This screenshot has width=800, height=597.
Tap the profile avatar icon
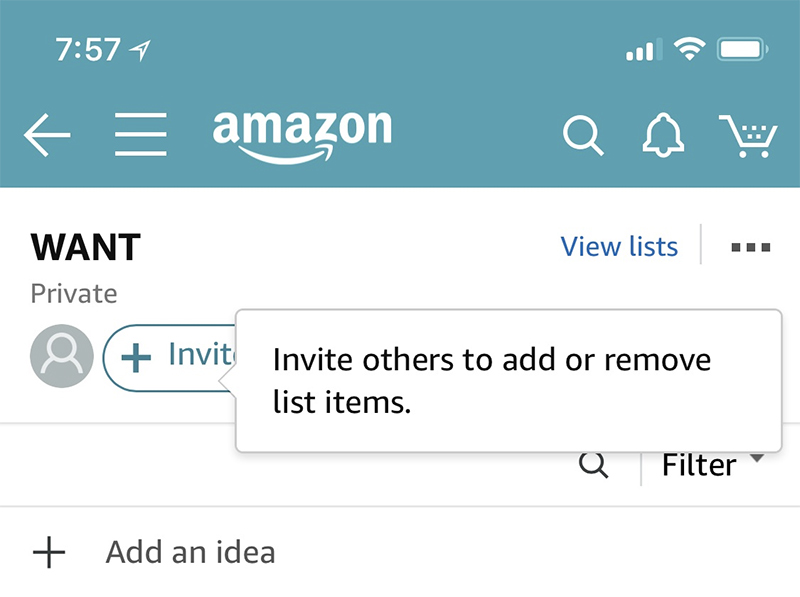pyautogui.click(x=62, y=356)
